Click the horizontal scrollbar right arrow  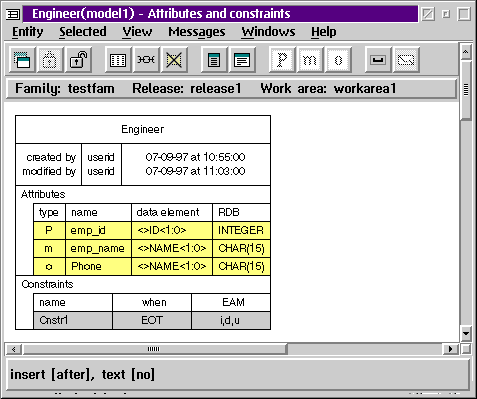[451, 349]
